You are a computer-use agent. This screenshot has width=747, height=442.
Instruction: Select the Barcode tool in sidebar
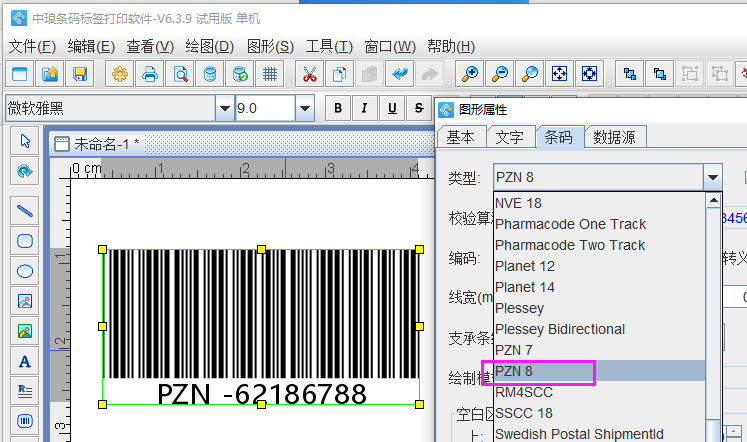click(x=26, y=421)
